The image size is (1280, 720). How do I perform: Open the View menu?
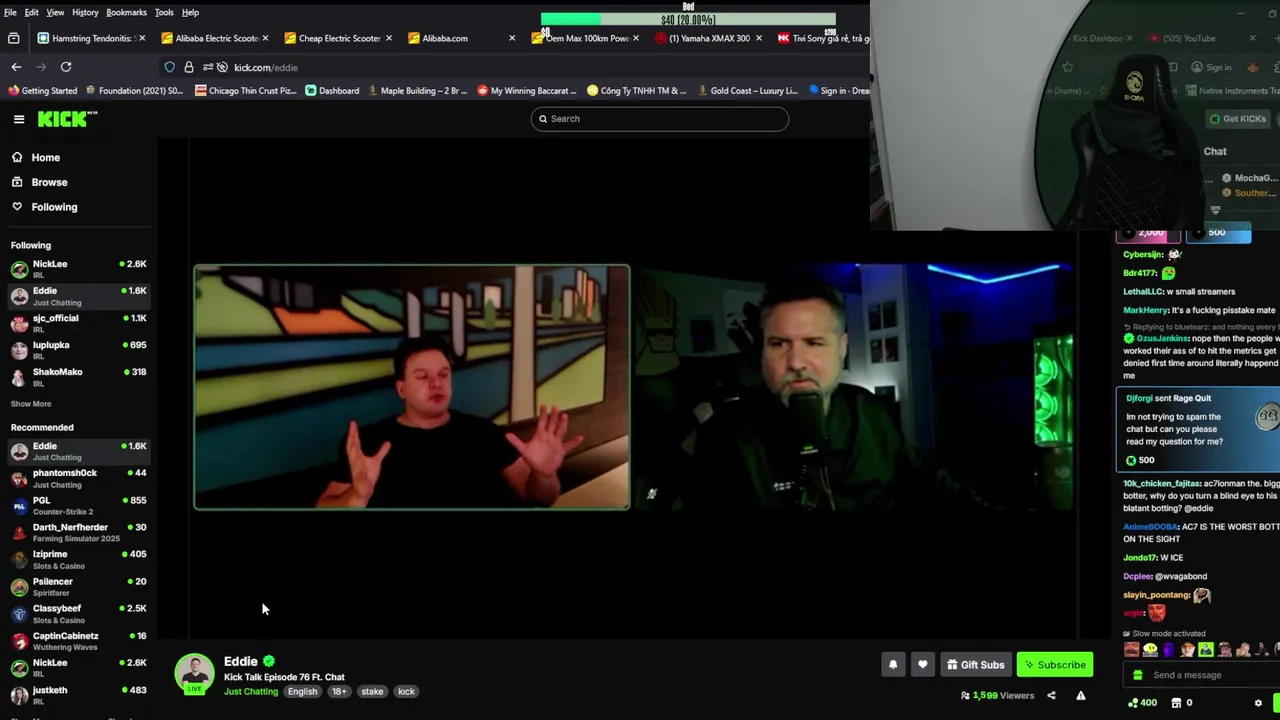pos(55,12)
